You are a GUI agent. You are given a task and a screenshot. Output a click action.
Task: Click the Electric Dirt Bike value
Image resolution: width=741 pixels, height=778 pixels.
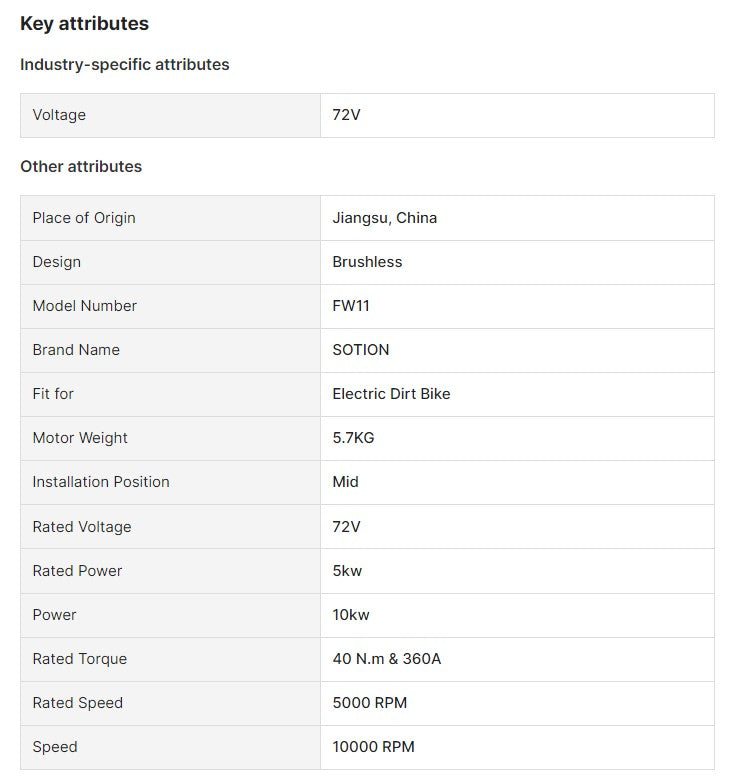point(391,394)
